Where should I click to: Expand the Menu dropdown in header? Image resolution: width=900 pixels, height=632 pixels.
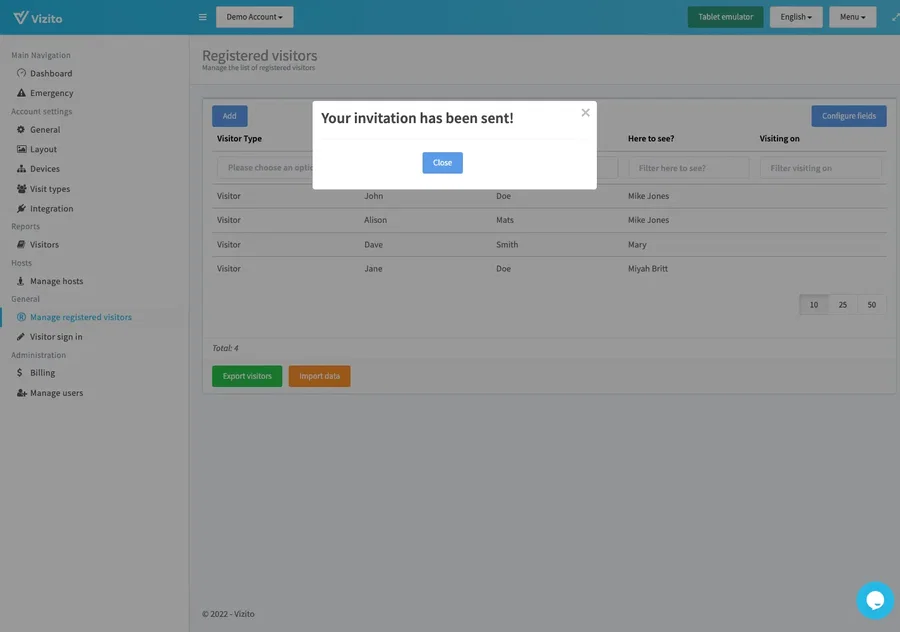852,17
